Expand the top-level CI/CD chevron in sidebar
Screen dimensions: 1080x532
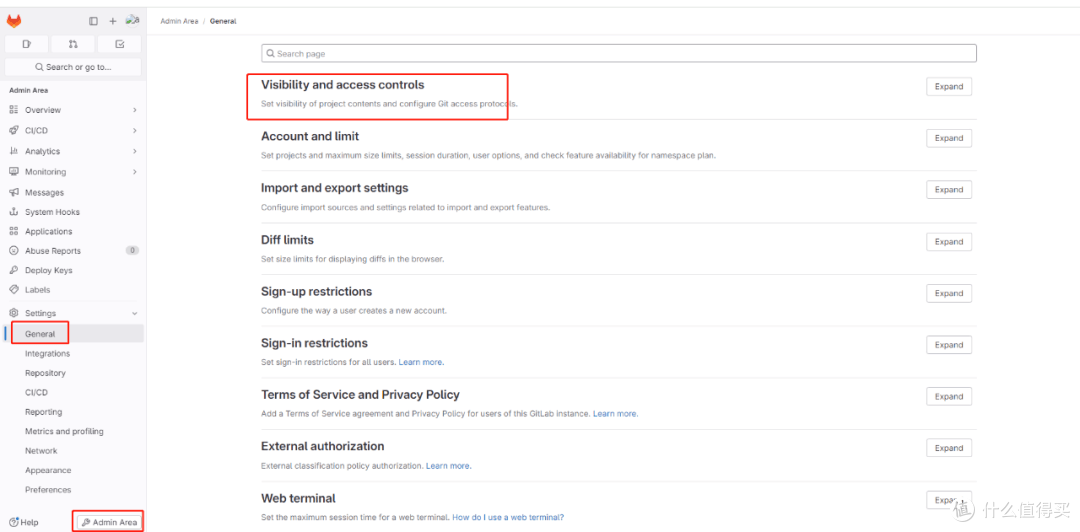[x=134, y=130]
